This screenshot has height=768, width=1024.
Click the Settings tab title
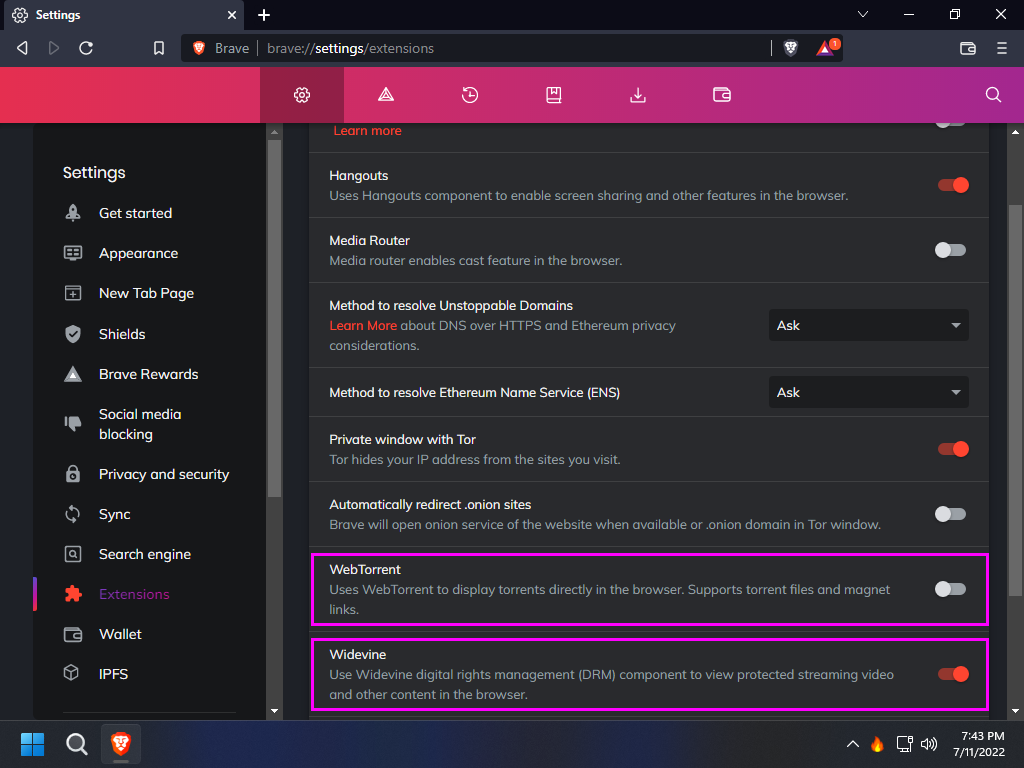click(x=58, y=15)
